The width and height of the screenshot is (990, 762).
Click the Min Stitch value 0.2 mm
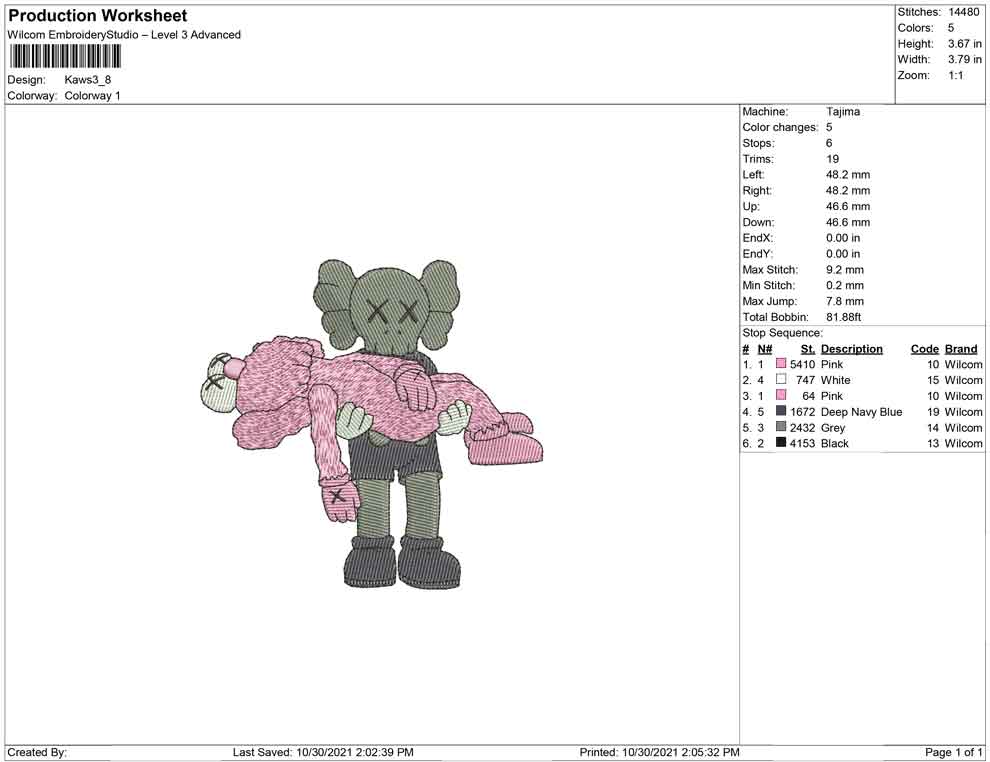click(845, 285)
